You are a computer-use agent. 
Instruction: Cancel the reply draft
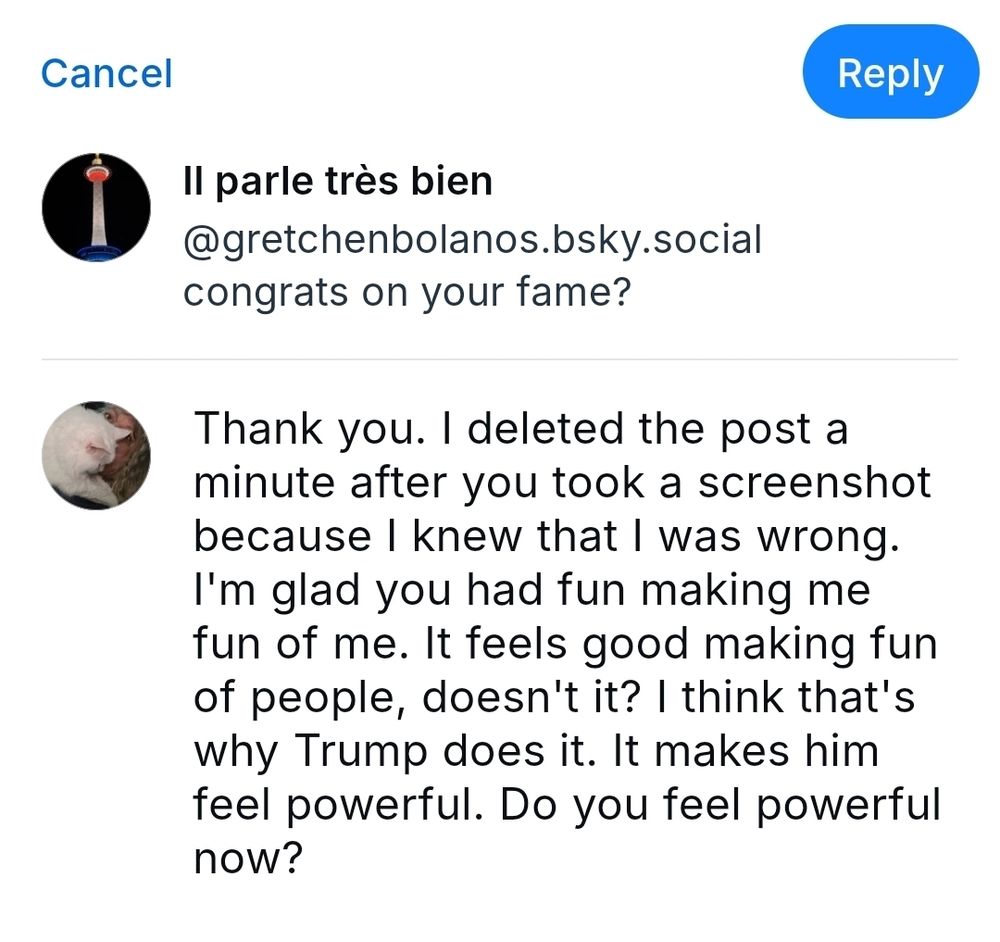(107, 73)
